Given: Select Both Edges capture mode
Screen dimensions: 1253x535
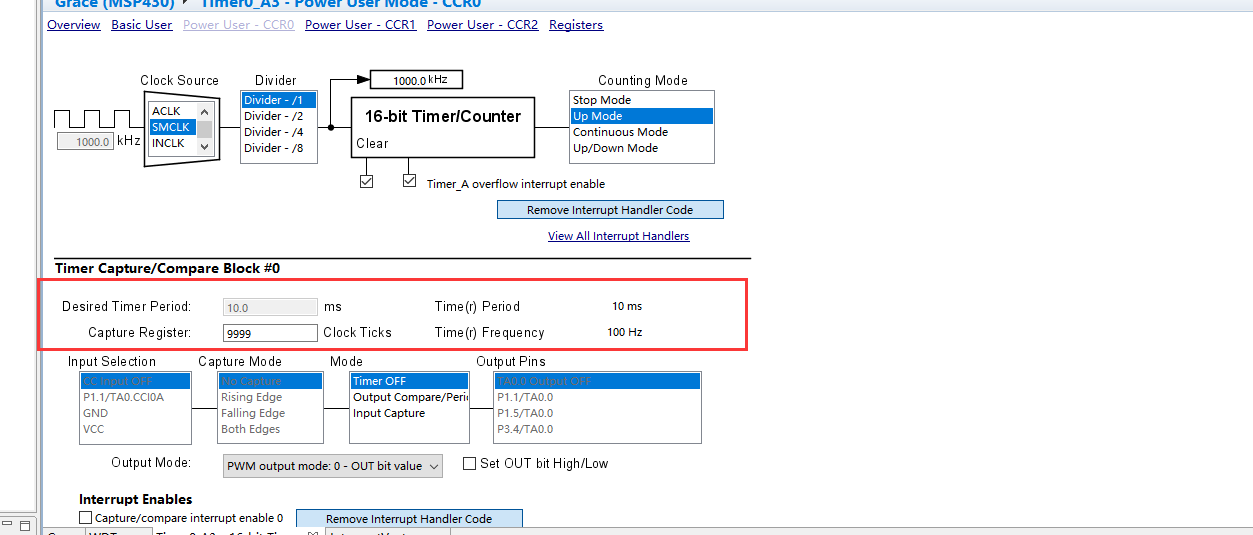Looking at the screenshot, I should pyautogui.click(x=270, y=429).
